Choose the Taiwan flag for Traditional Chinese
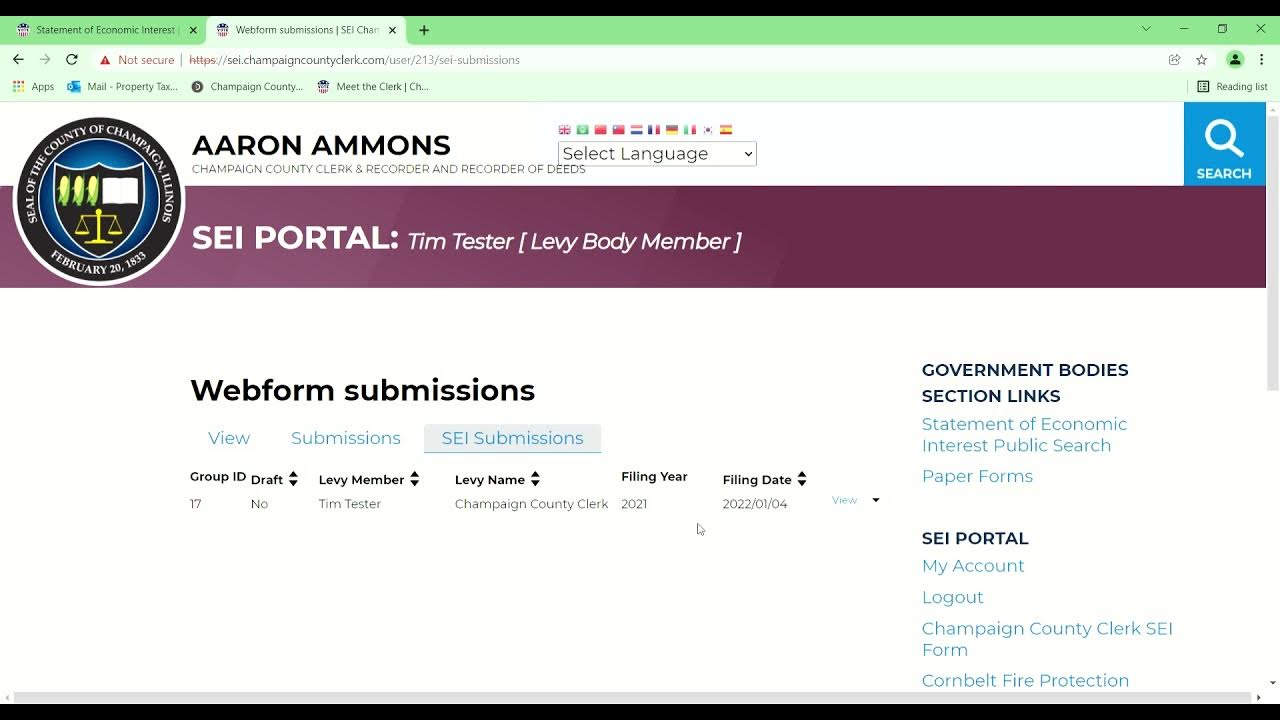 pyautogui.click(x=618, y=130)
